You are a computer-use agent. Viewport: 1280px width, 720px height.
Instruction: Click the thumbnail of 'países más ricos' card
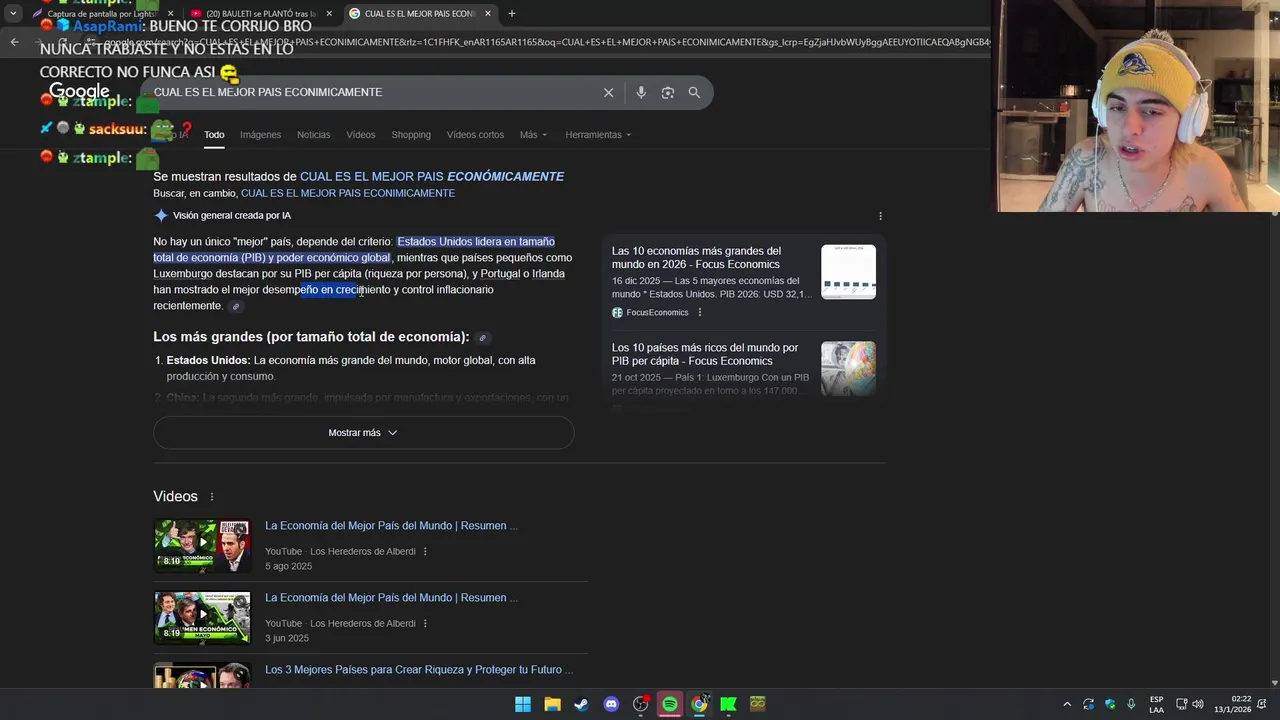[x=848, y=368]
